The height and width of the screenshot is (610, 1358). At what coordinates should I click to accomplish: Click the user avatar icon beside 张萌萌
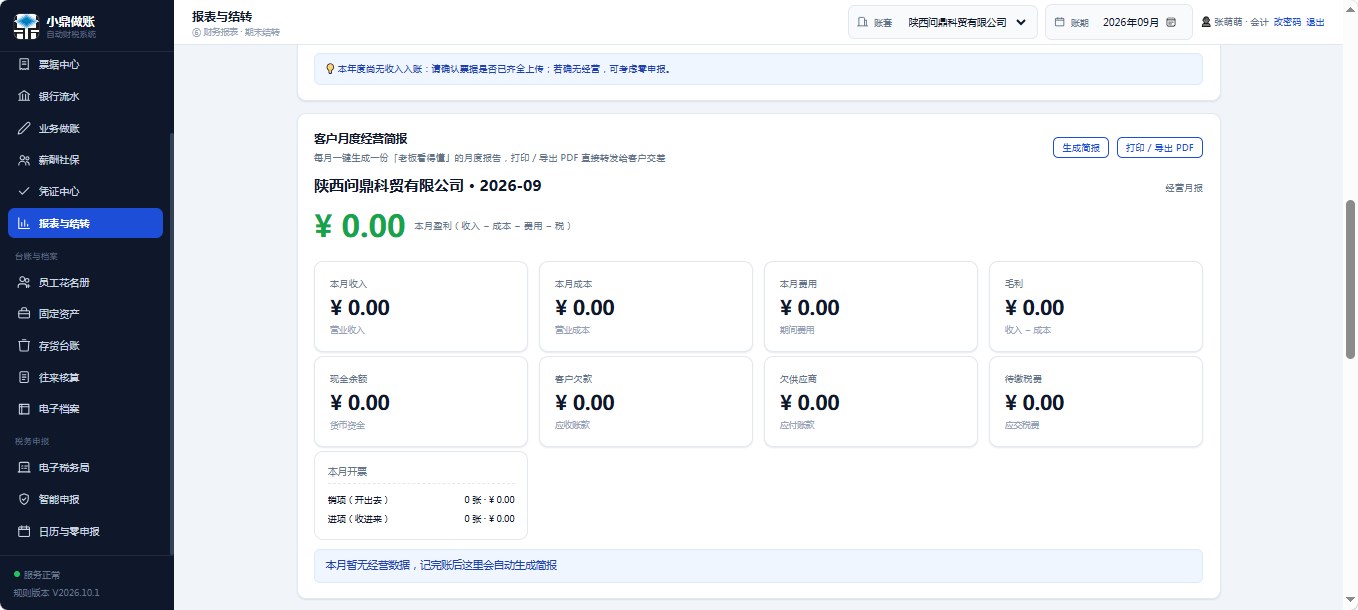pyautogui.click(x=1206, y=22)
